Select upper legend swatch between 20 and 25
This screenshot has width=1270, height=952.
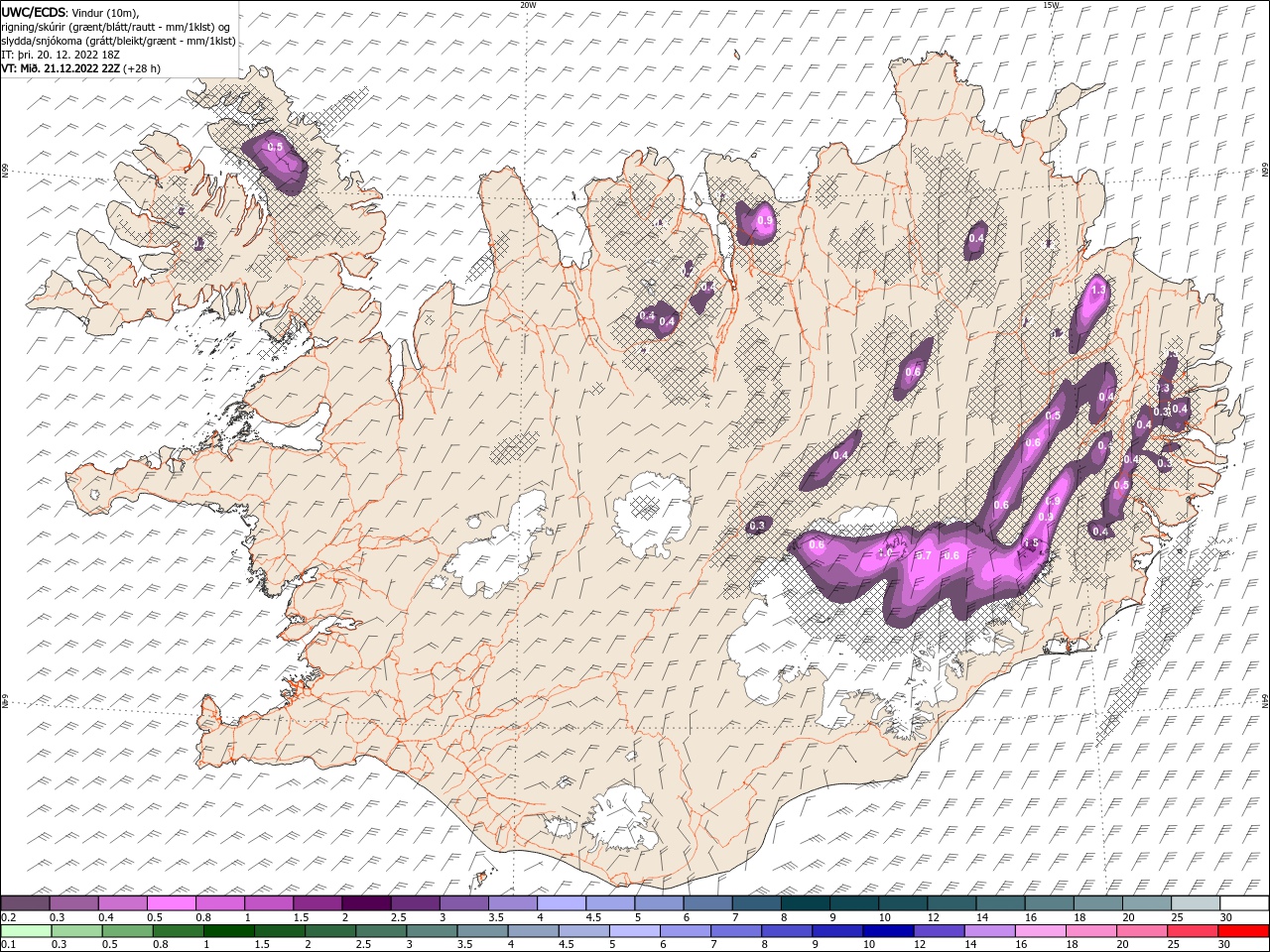pyautogui.click(x=1146, y=903)
